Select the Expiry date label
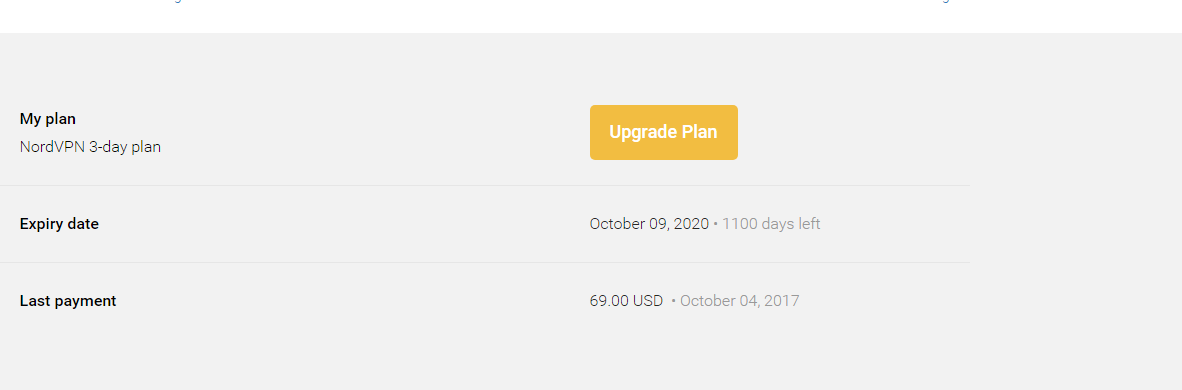 (x=59, y=224)
